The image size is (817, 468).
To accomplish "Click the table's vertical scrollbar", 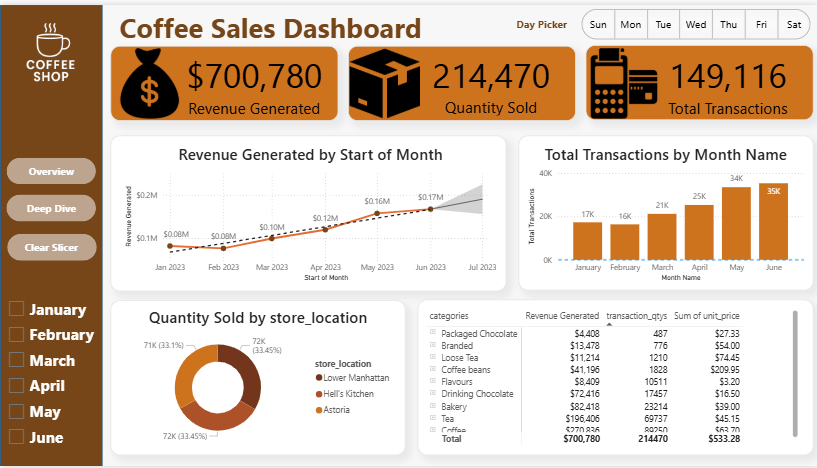I will coord(795,370).
